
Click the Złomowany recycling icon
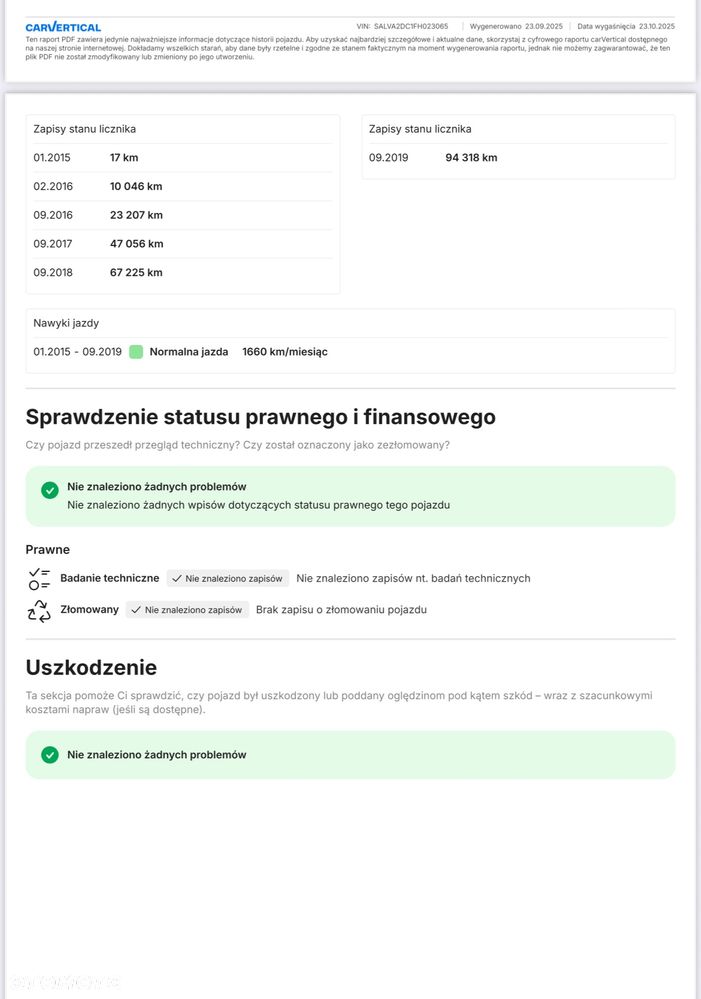pyautogui.click(x=39, y=610)
